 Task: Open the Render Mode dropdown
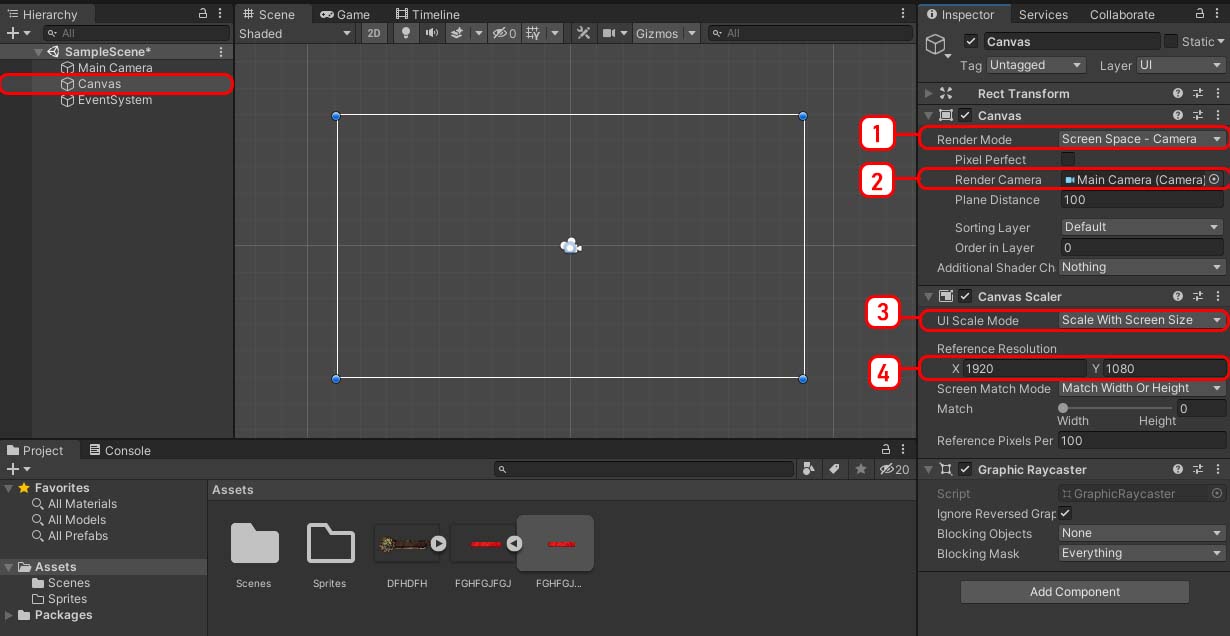click(x=1141, y=139)
